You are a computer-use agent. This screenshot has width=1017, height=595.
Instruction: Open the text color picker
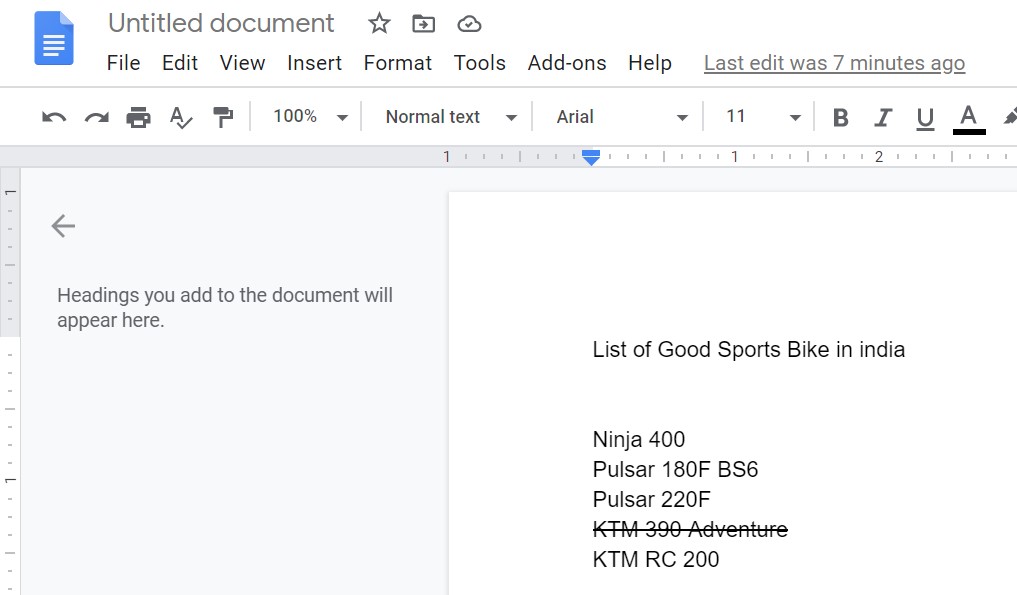969,119
